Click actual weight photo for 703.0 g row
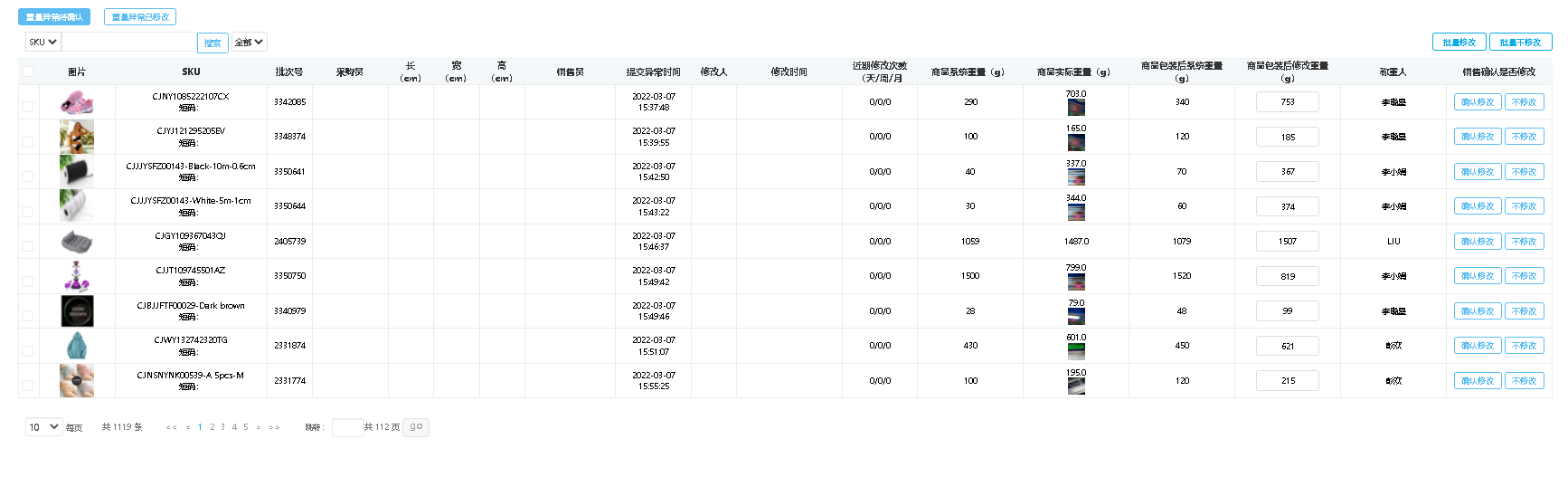This screenshot has height=477, width=1568. [1076, 108]
